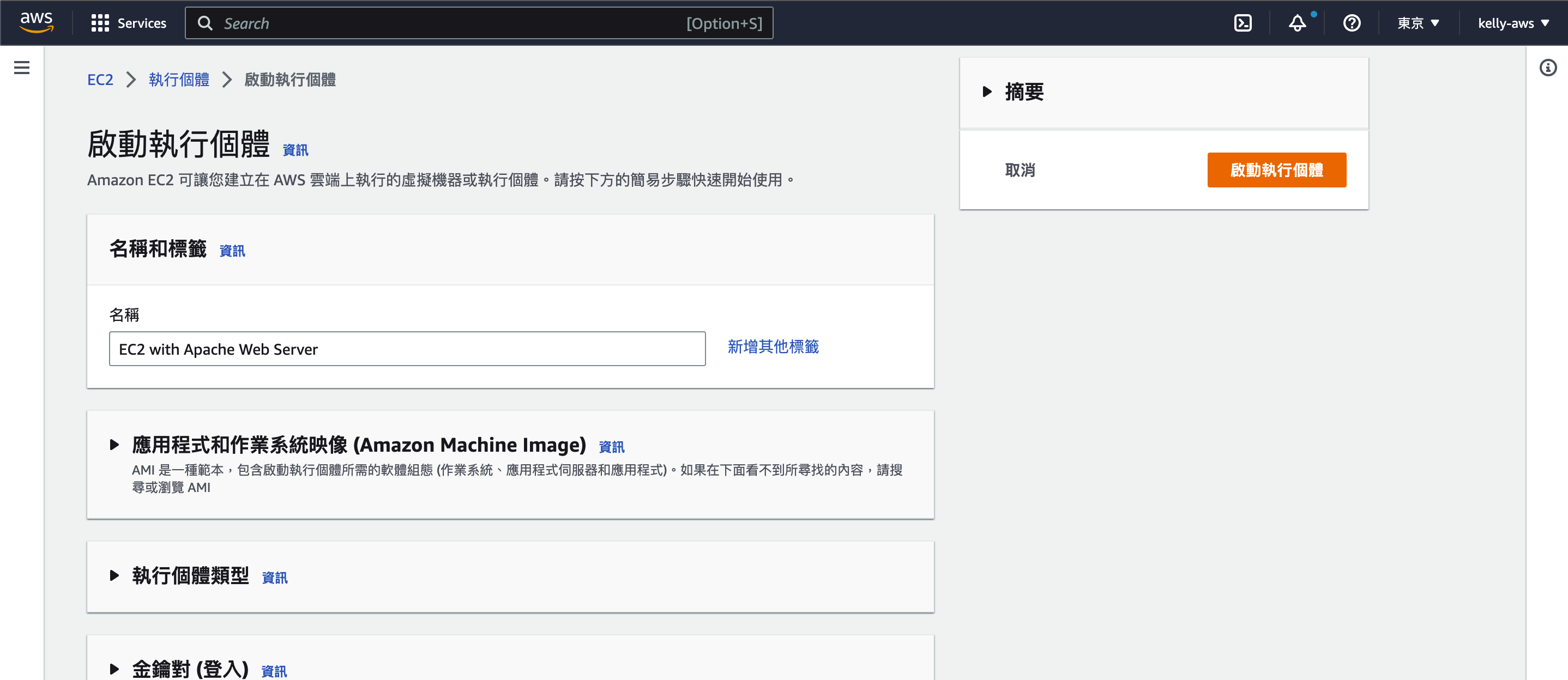Focus the top Search field
Screen dimensions: 1568x680
coord(479,23)
